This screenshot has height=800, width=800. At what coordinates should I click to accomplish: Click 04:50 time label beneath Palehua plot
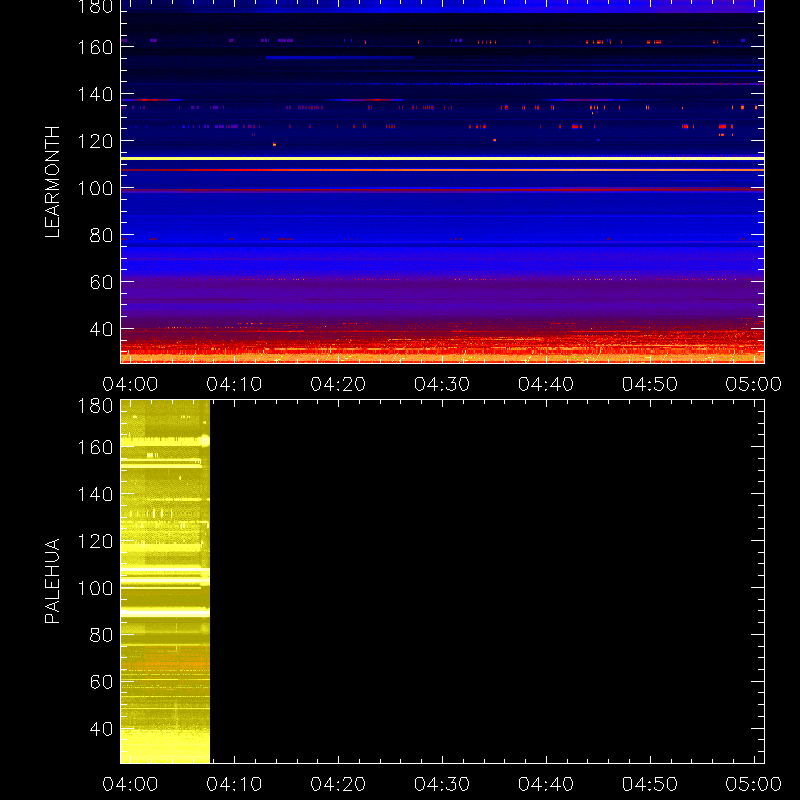[650, 784]
